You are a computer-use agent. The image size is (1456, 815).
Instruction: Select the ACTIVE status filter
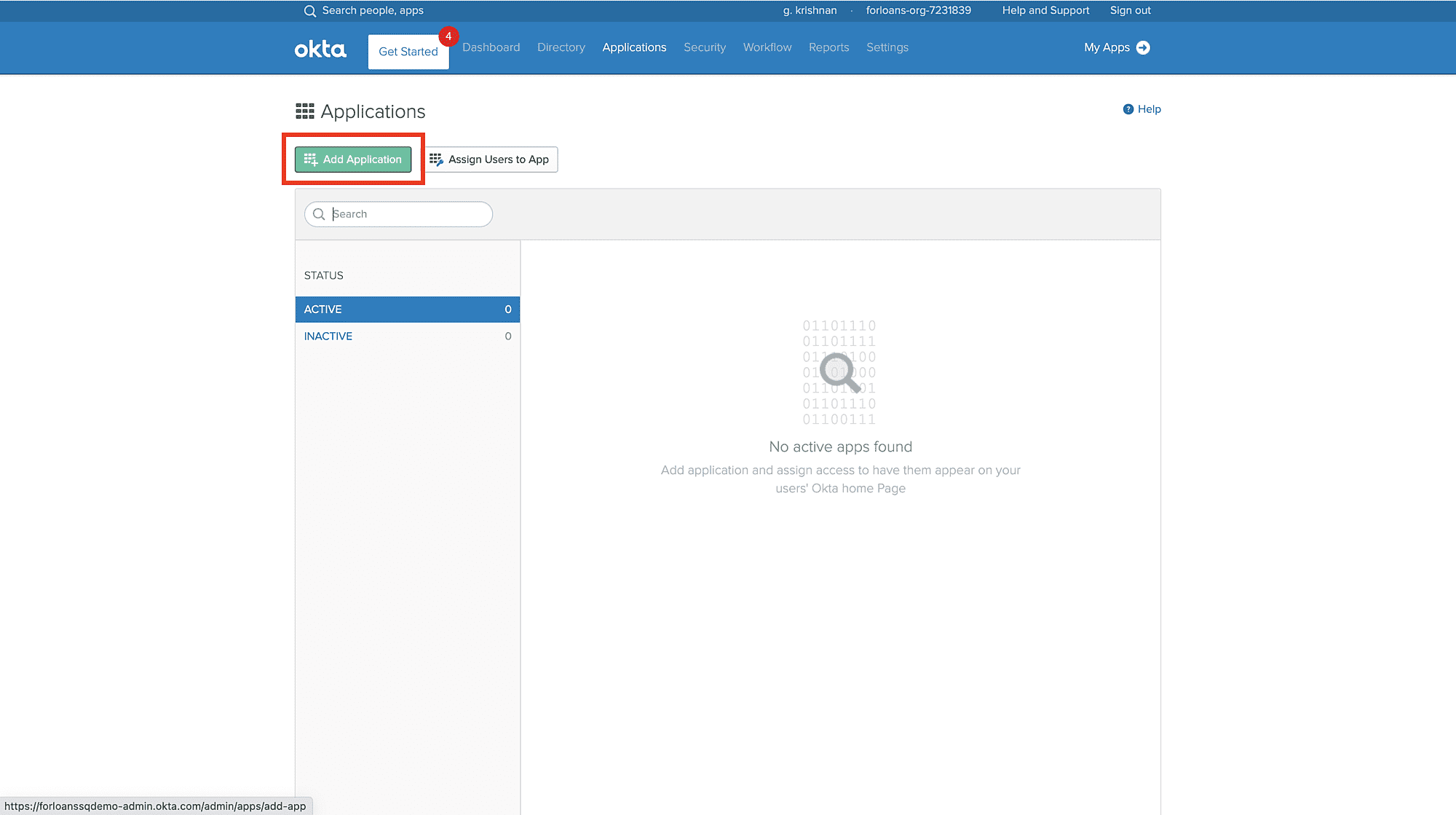(406, 310)
